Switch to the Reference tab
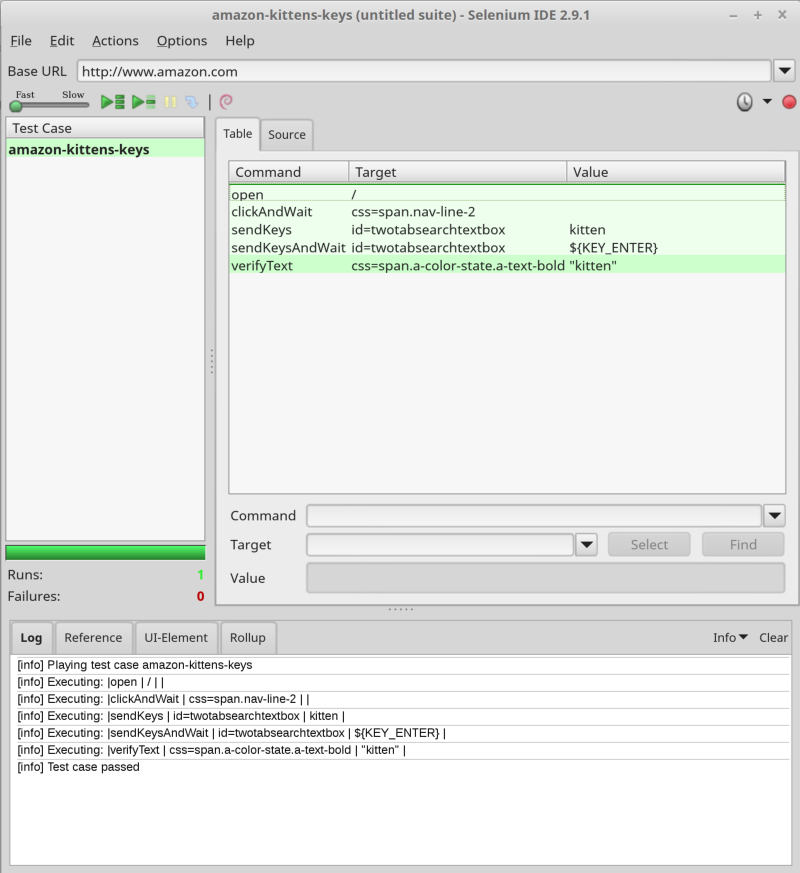The height and width of the screenshot is (873, 800). click(x=93, y=637)
